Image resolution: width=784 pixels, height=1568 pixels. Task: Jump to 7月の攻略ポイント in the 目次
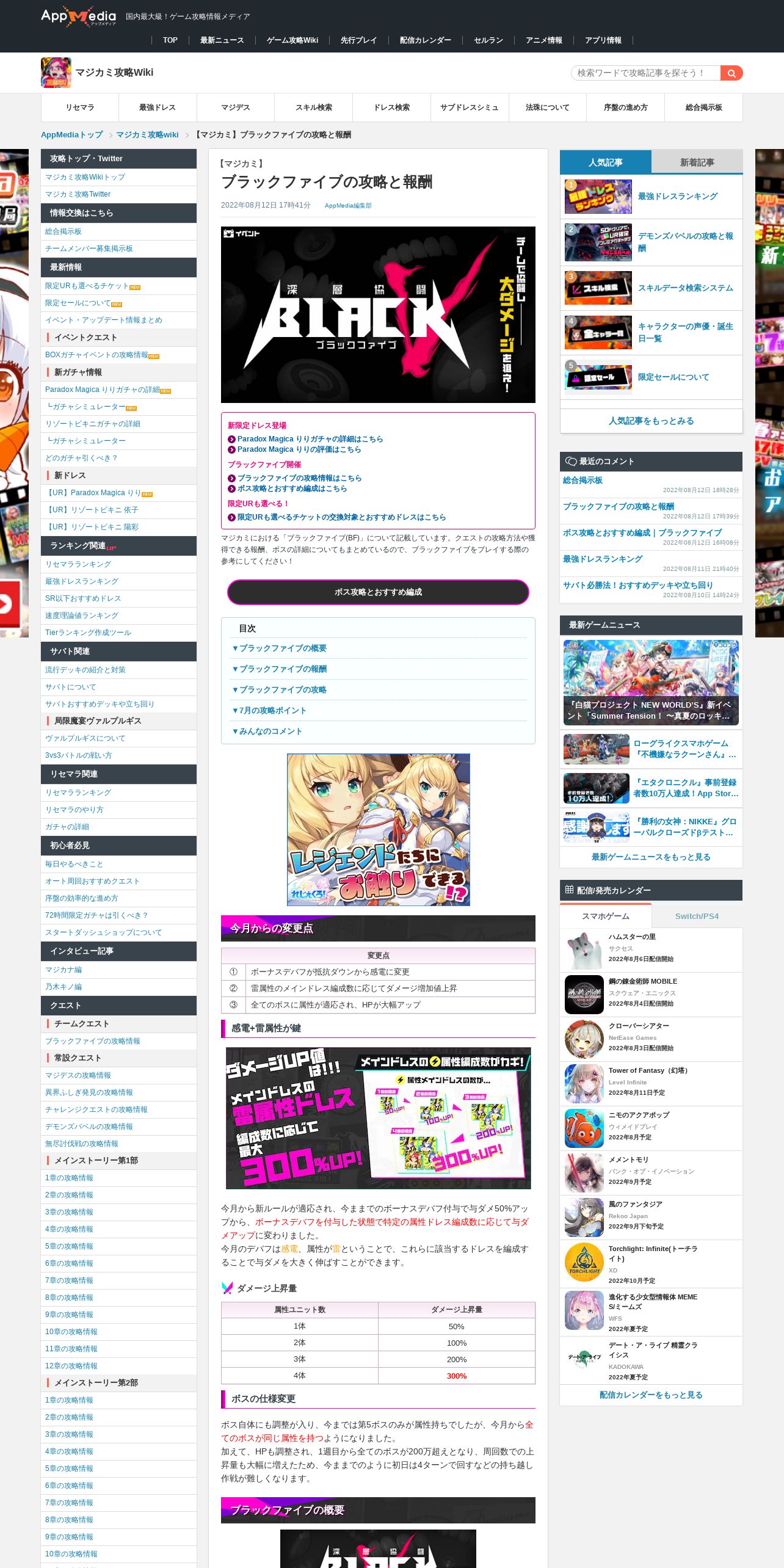(x=270, y=711)
